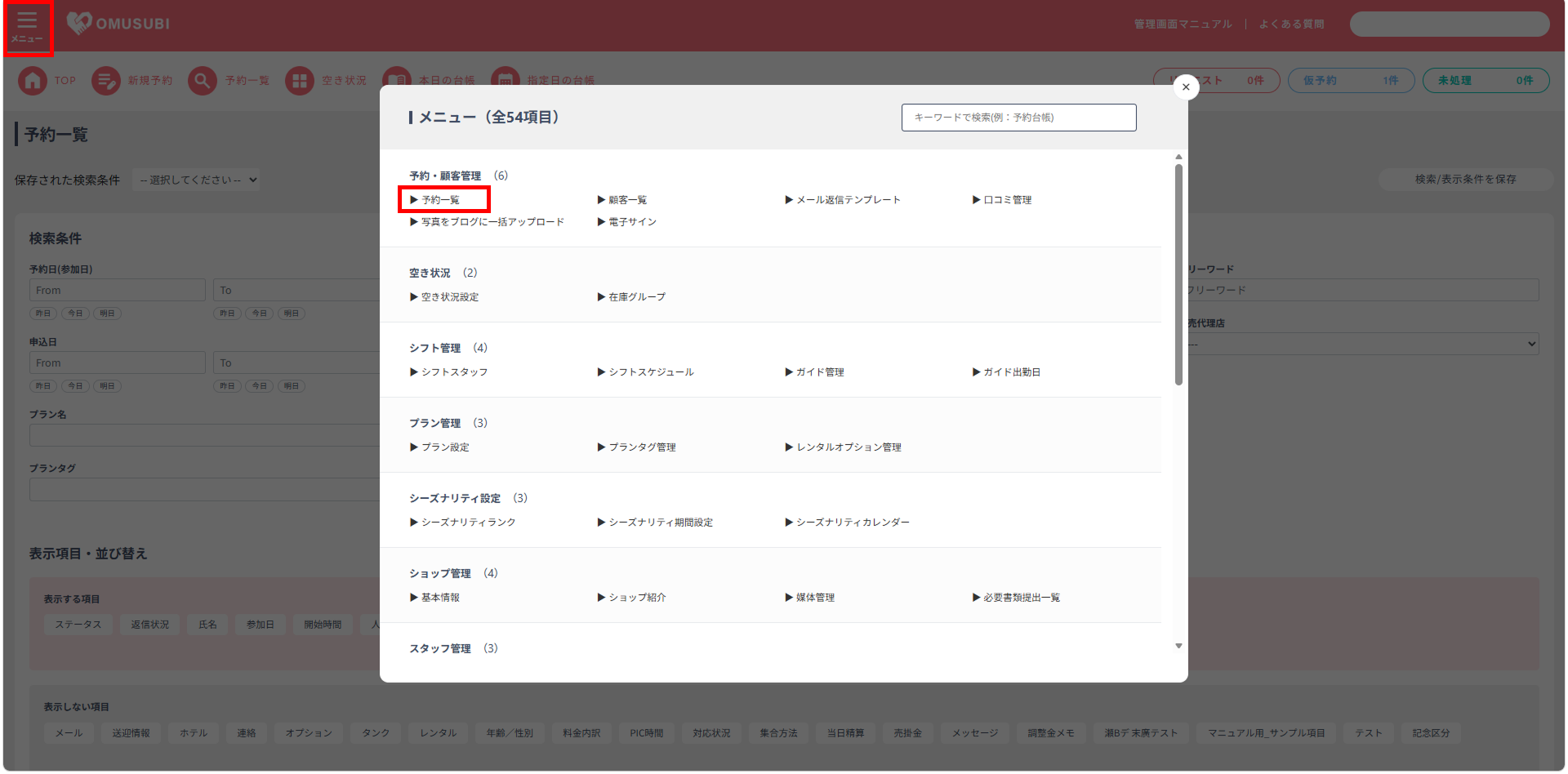Focus the プランタグ input field
This screenshot has height=774, width=1568.
pos(205,489)
